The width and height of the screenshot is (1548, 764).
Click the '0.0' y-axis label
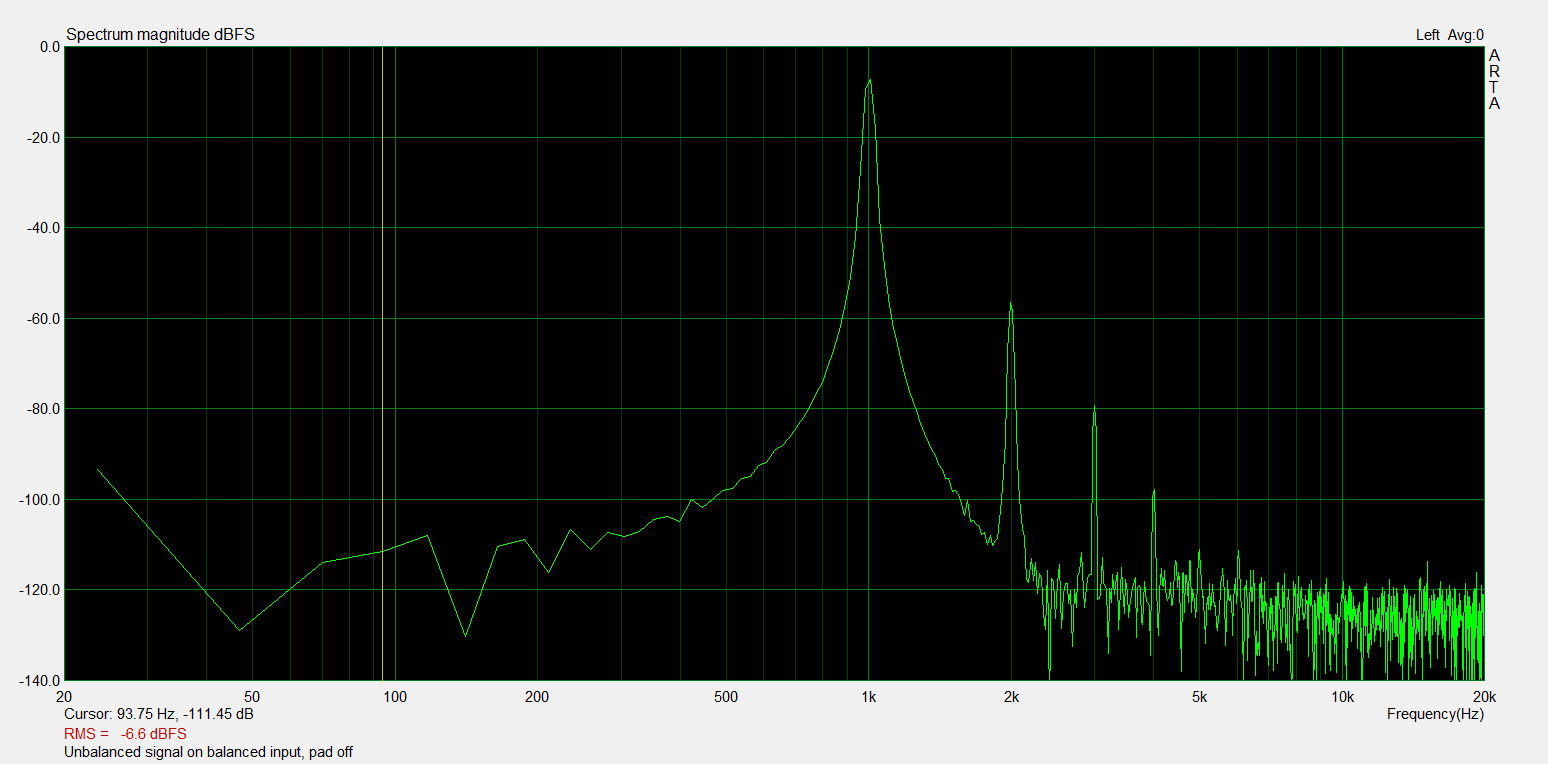(x=49, y=47)
